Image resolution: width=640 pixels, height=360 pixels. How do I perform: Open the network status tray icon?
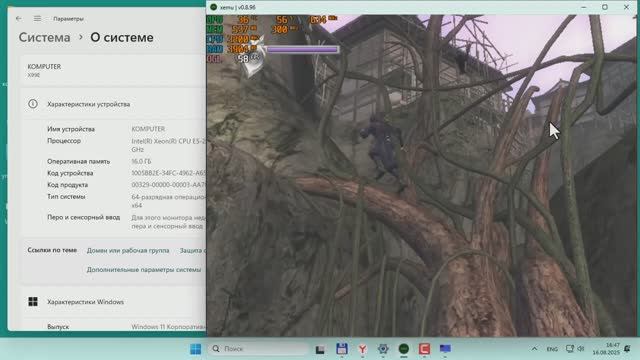570,349
